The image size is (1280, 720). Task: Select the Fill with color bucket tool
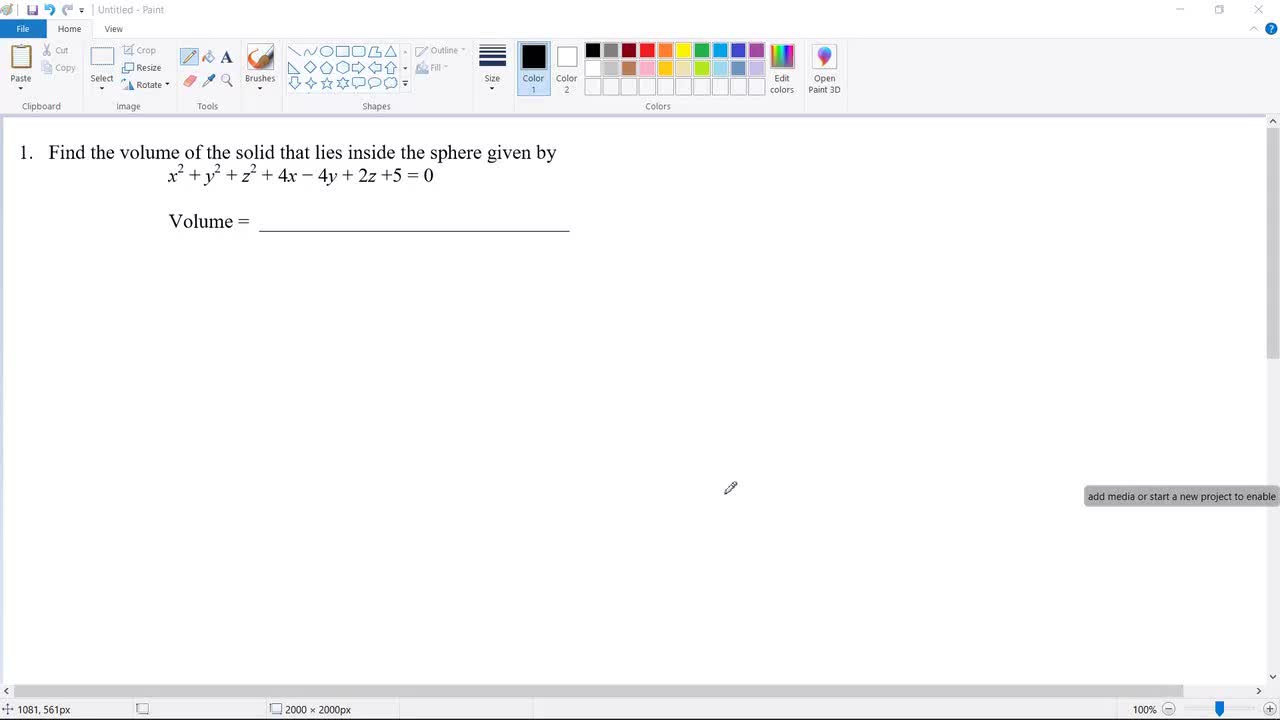(x=208, y=57)
